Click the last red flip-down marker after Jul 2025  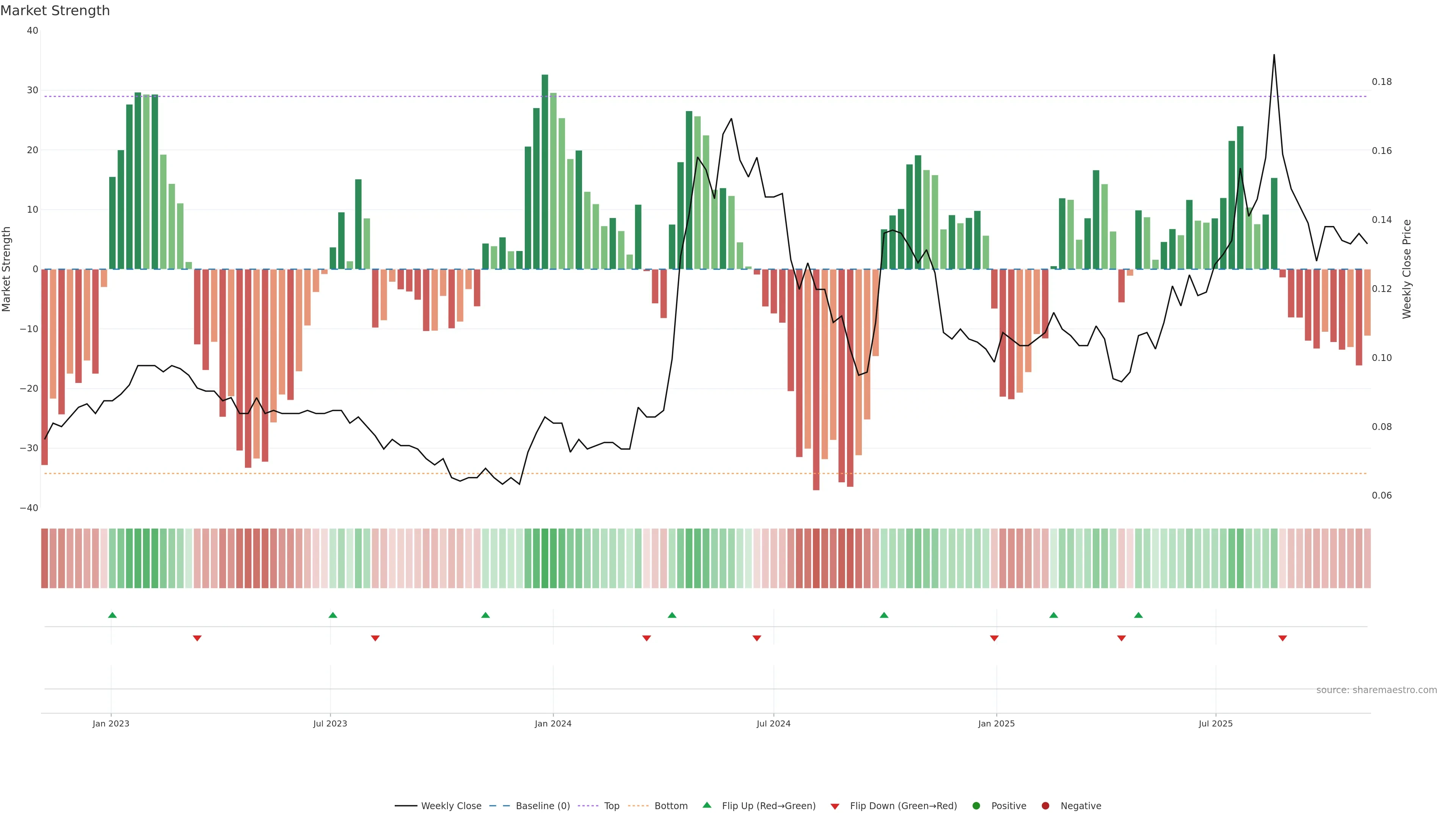coord(1282,638)
